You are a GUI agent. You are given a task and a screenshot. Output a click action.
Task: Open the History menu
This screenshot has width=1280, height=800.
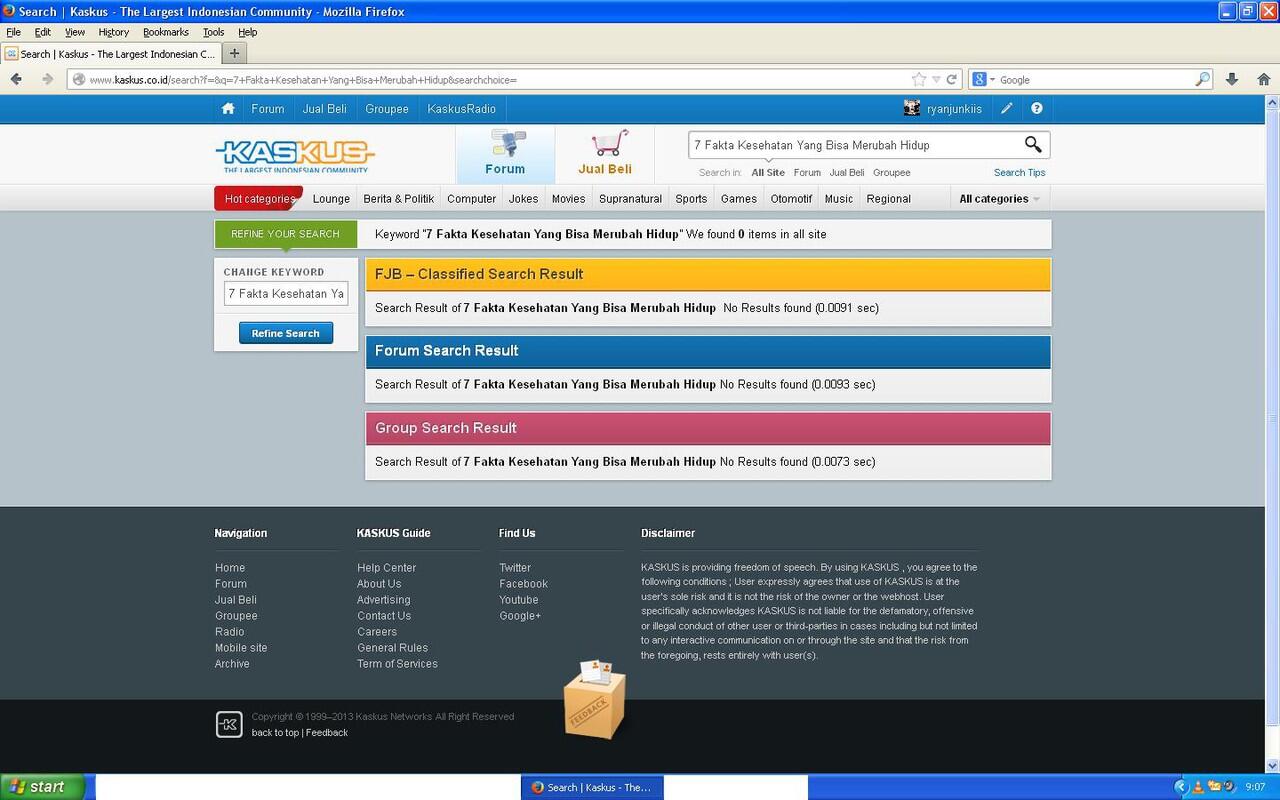[x=114, y=32]
